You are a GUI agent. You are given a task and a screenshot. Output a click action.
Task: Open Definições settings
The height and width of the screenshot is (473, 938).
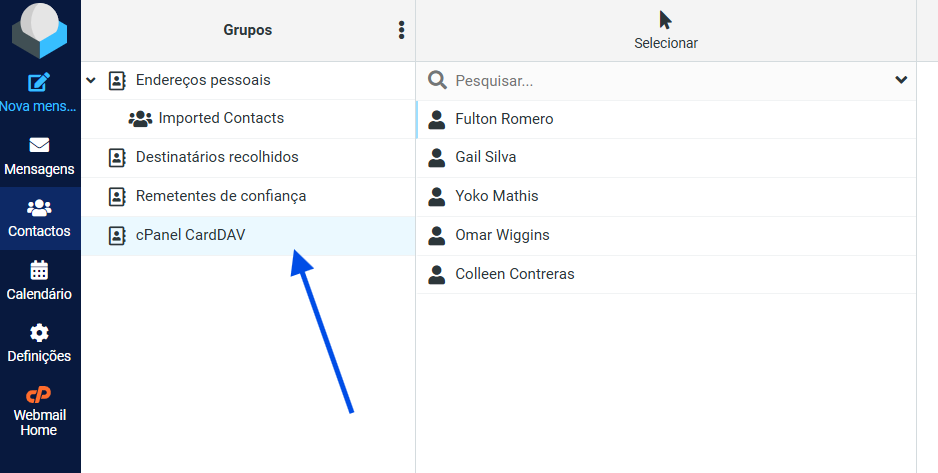(x=39, y=343)
